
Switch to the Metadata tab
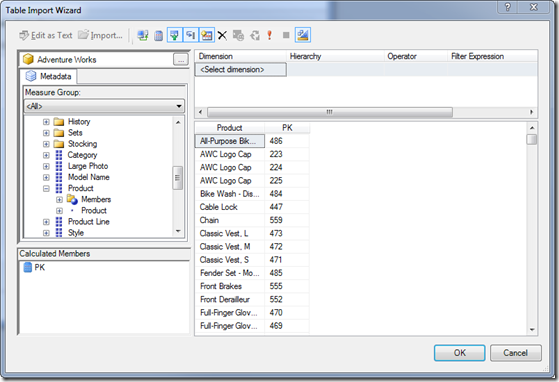point(49,76)
